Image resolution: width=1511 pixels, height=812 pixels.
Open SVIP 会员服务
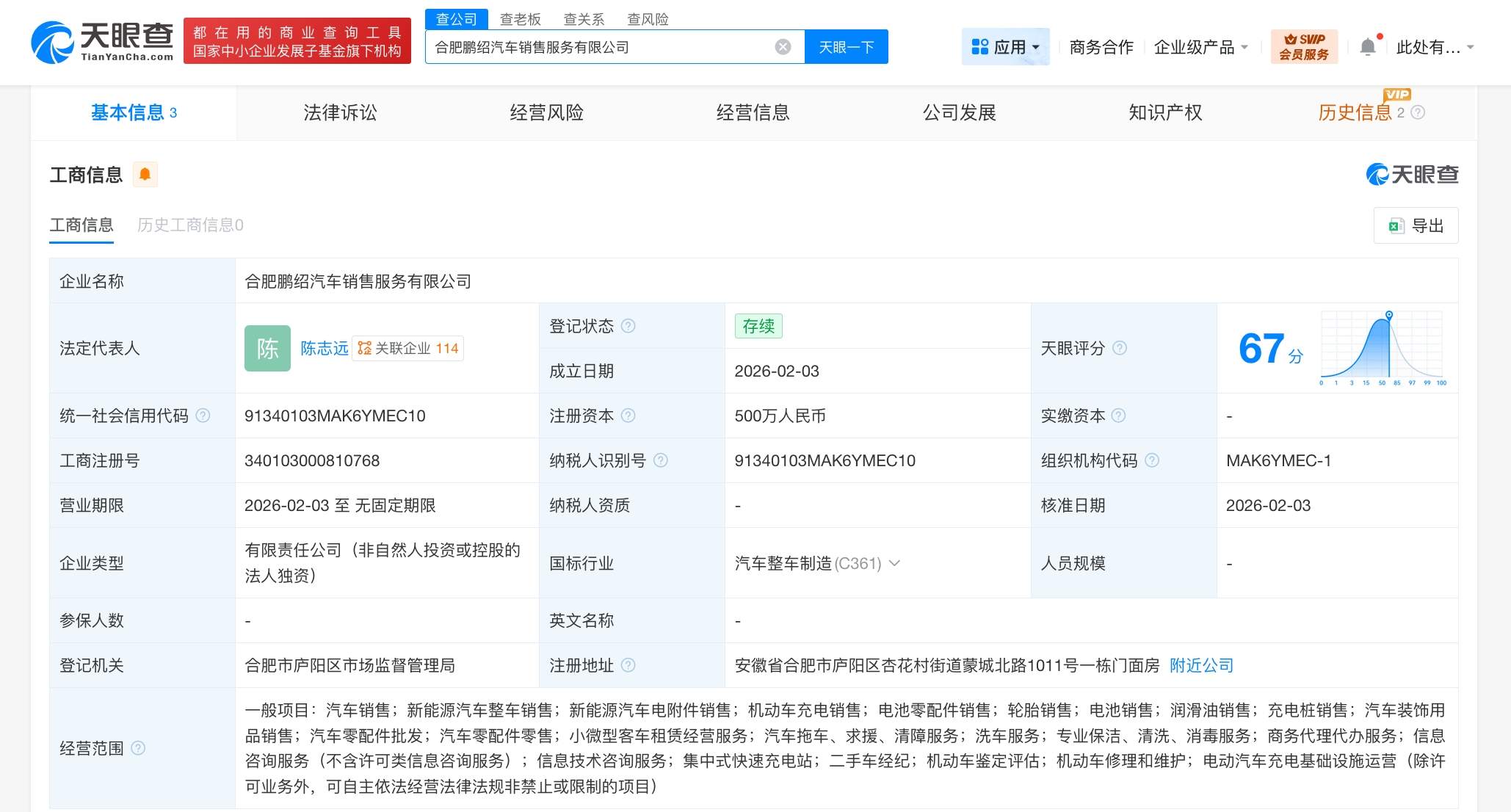point(1305,46)
